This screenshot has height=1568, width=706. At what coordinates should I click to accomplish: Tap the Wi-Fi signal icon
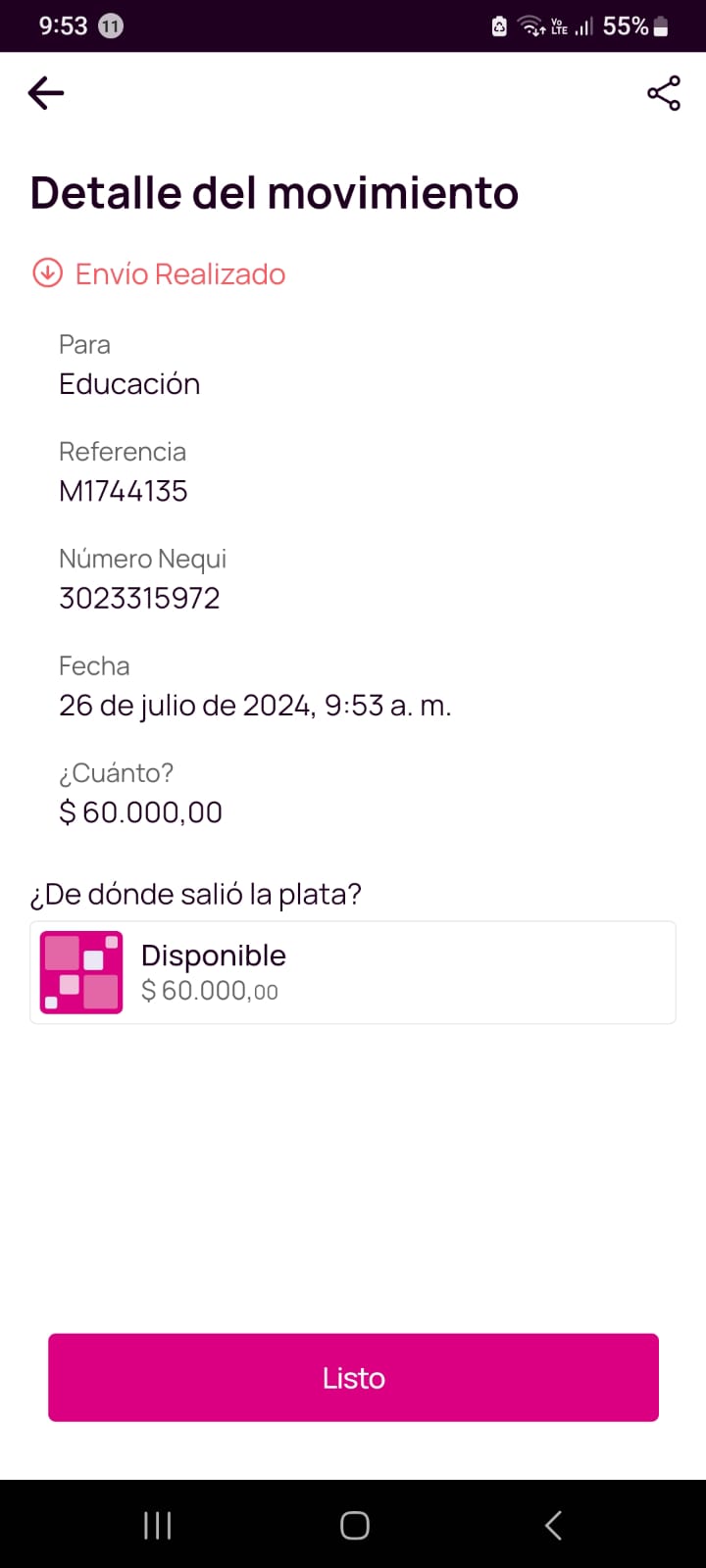click(532, 26)
